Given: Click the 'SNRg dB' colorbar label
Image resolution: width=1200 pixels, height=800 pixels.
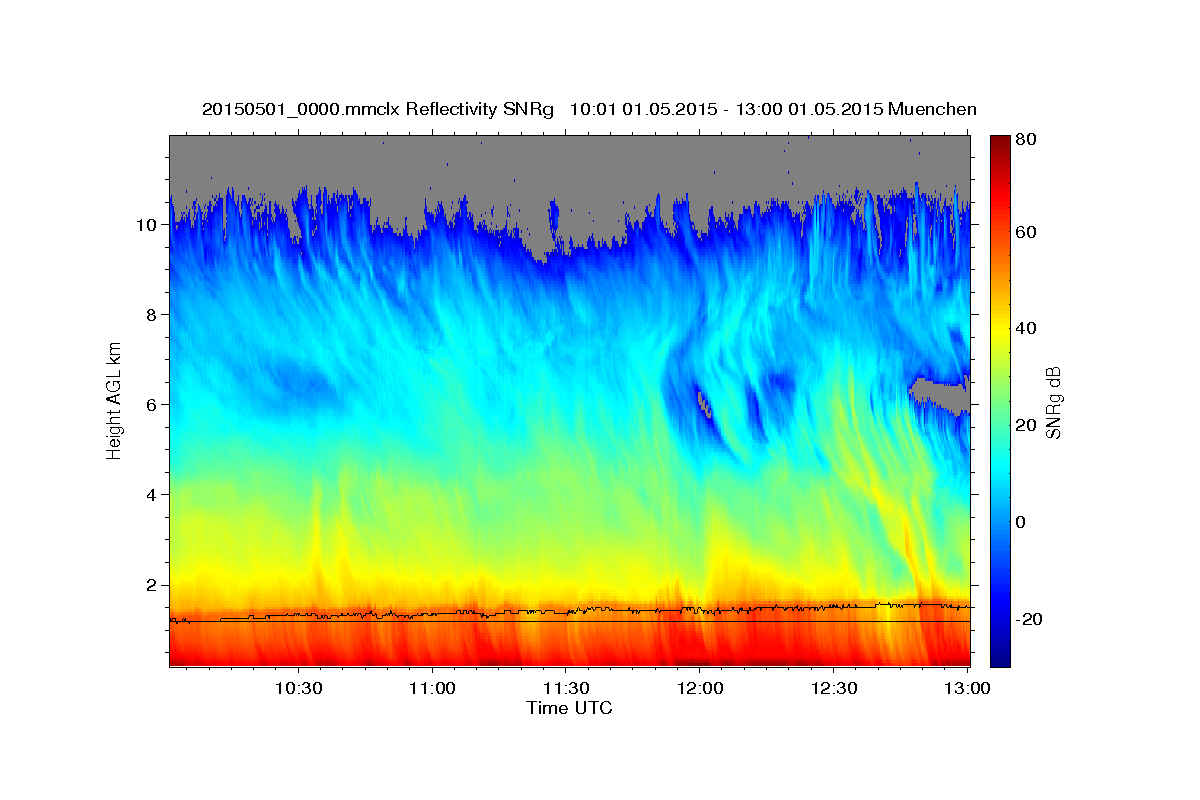Looking at the screenshot, I should 1052,401.
